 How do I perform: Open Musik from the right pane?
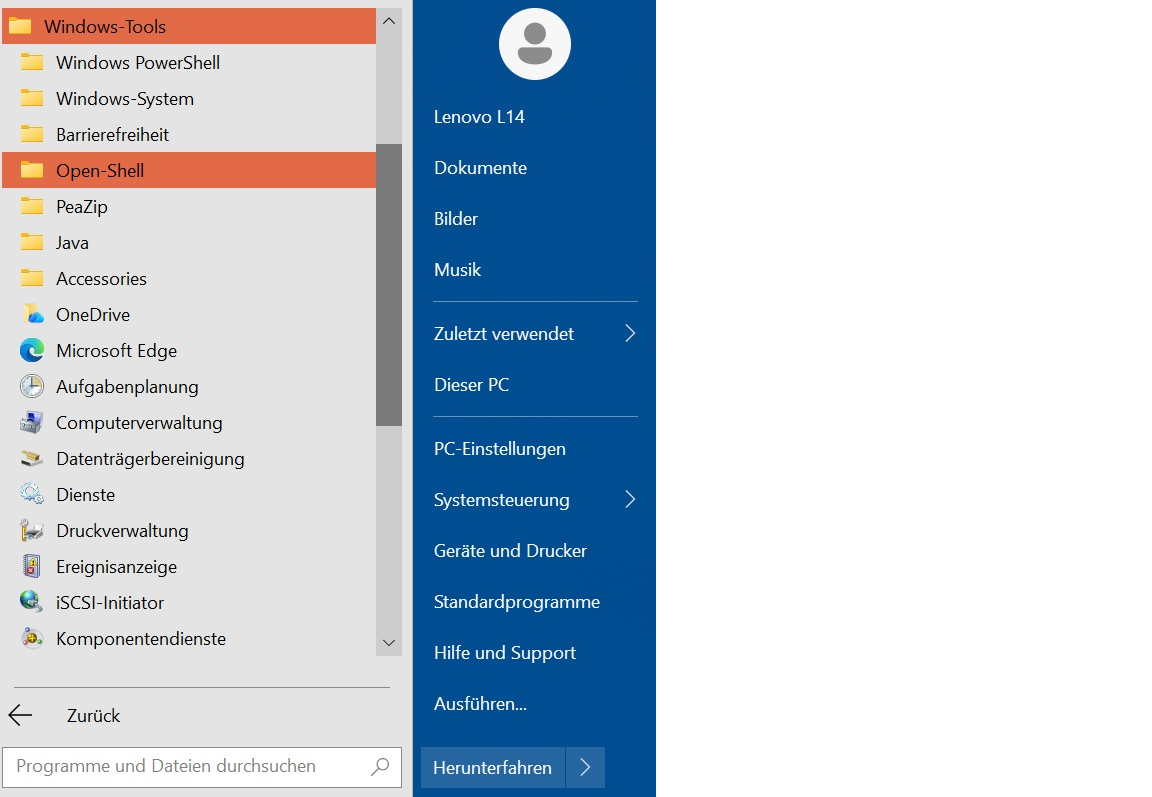click(457, 270)
